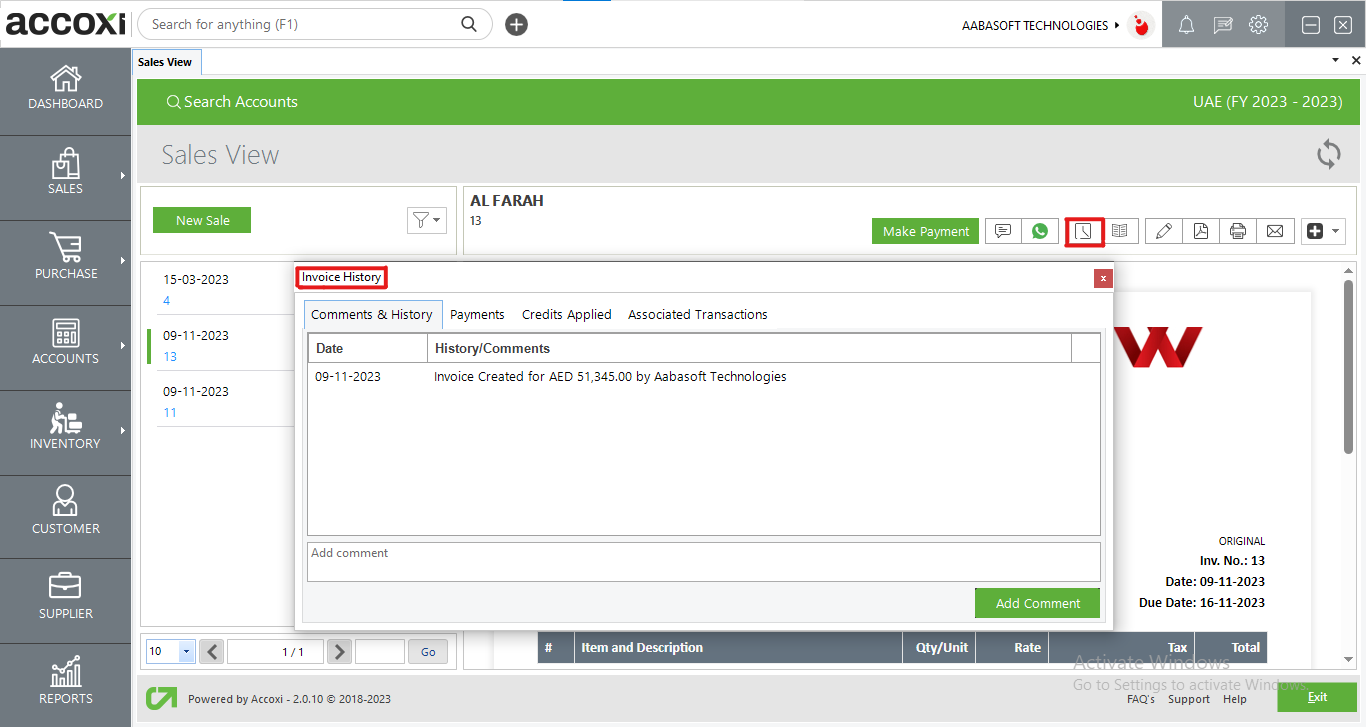Export invoice using the PDF icon

[x=1200, y=231]
